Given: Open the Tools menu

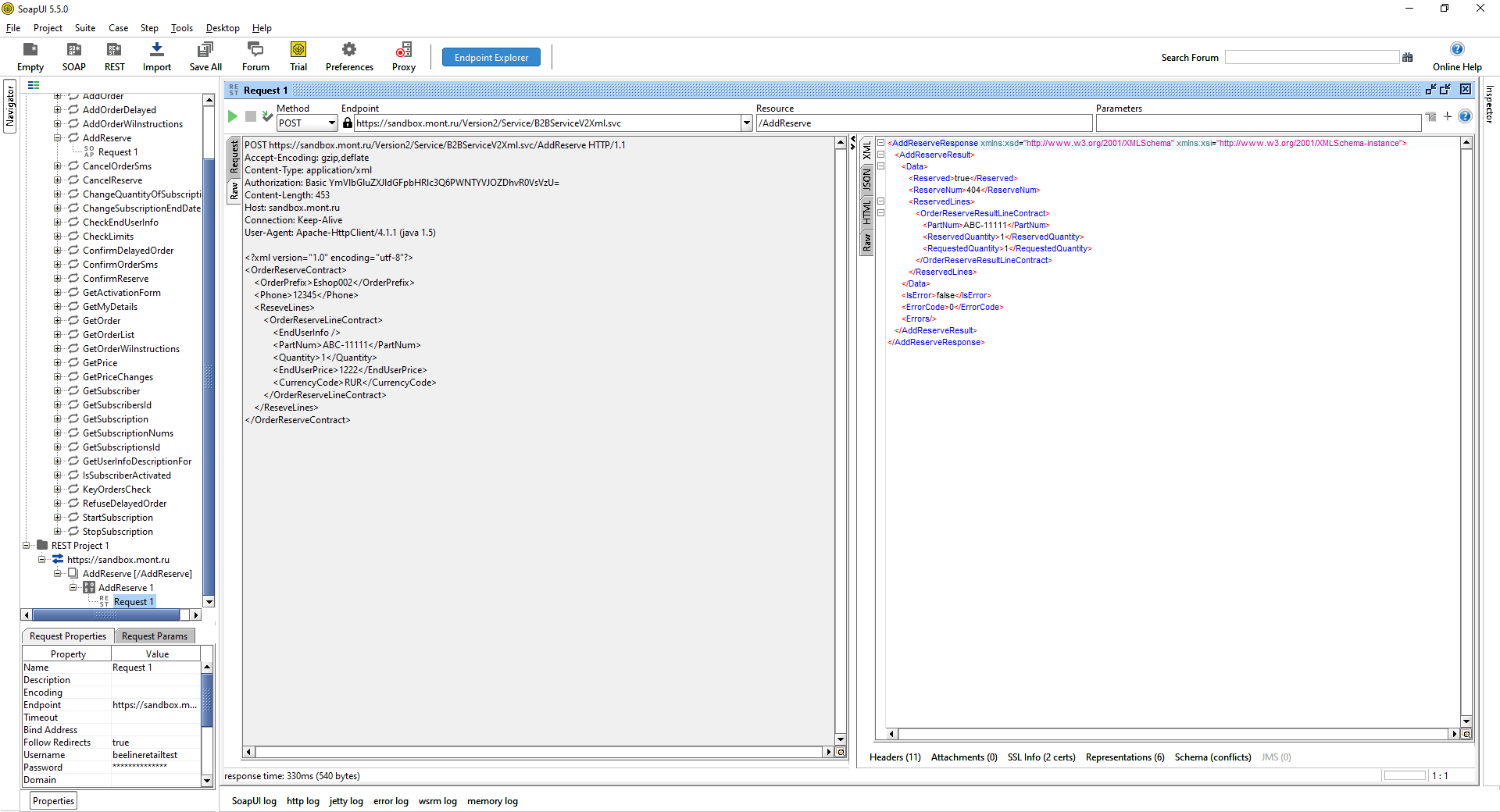Looking at the screenshot, I should point(181,28).
